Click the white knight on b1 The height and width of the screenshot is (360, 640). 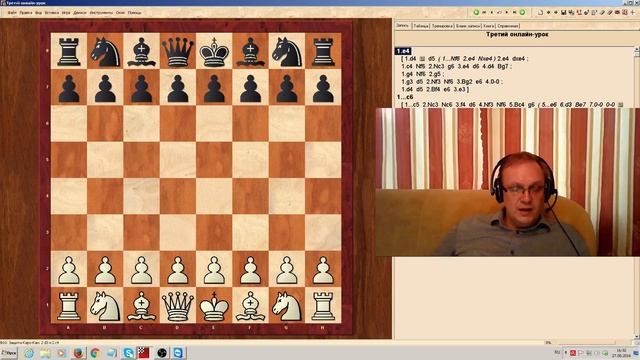(x=105, y=306)
